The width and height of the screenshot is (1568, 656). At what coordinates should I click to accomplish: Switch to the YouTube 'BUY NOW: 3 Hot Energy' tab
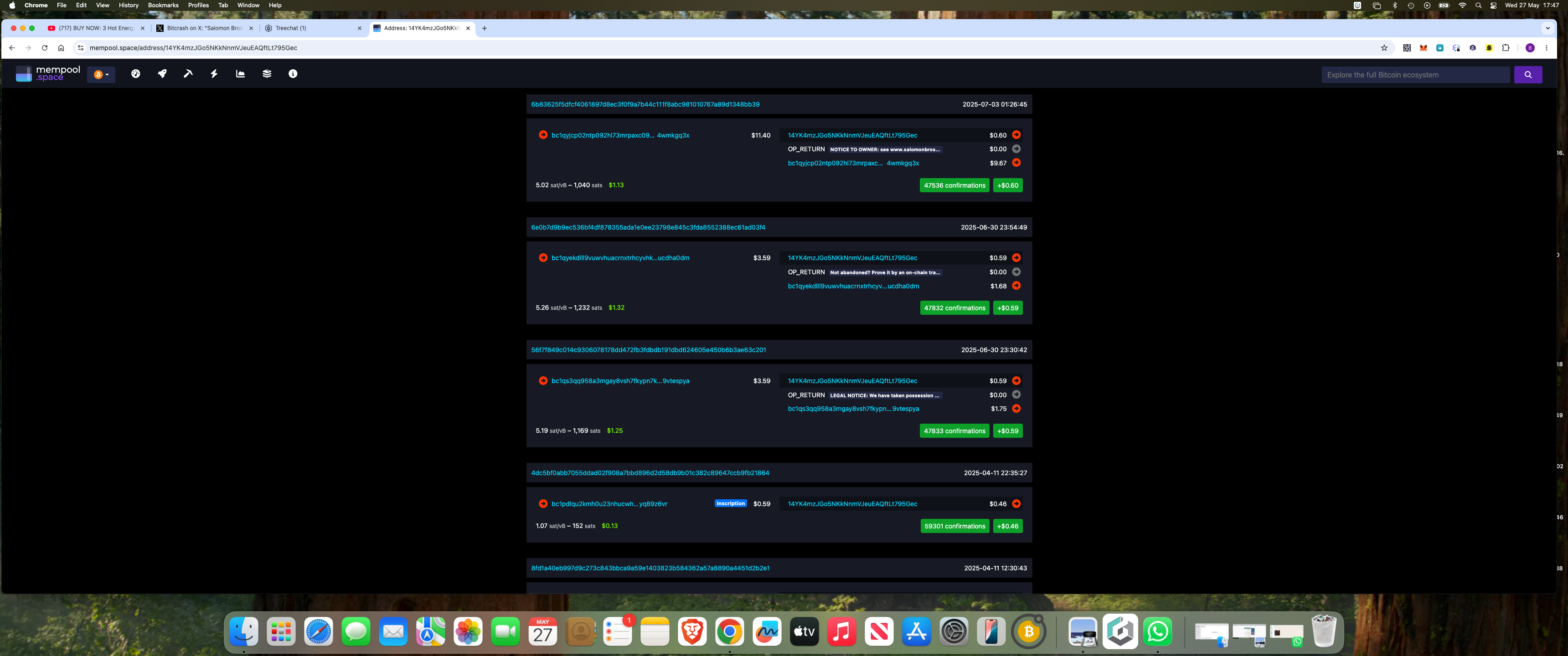coord(96,28)
